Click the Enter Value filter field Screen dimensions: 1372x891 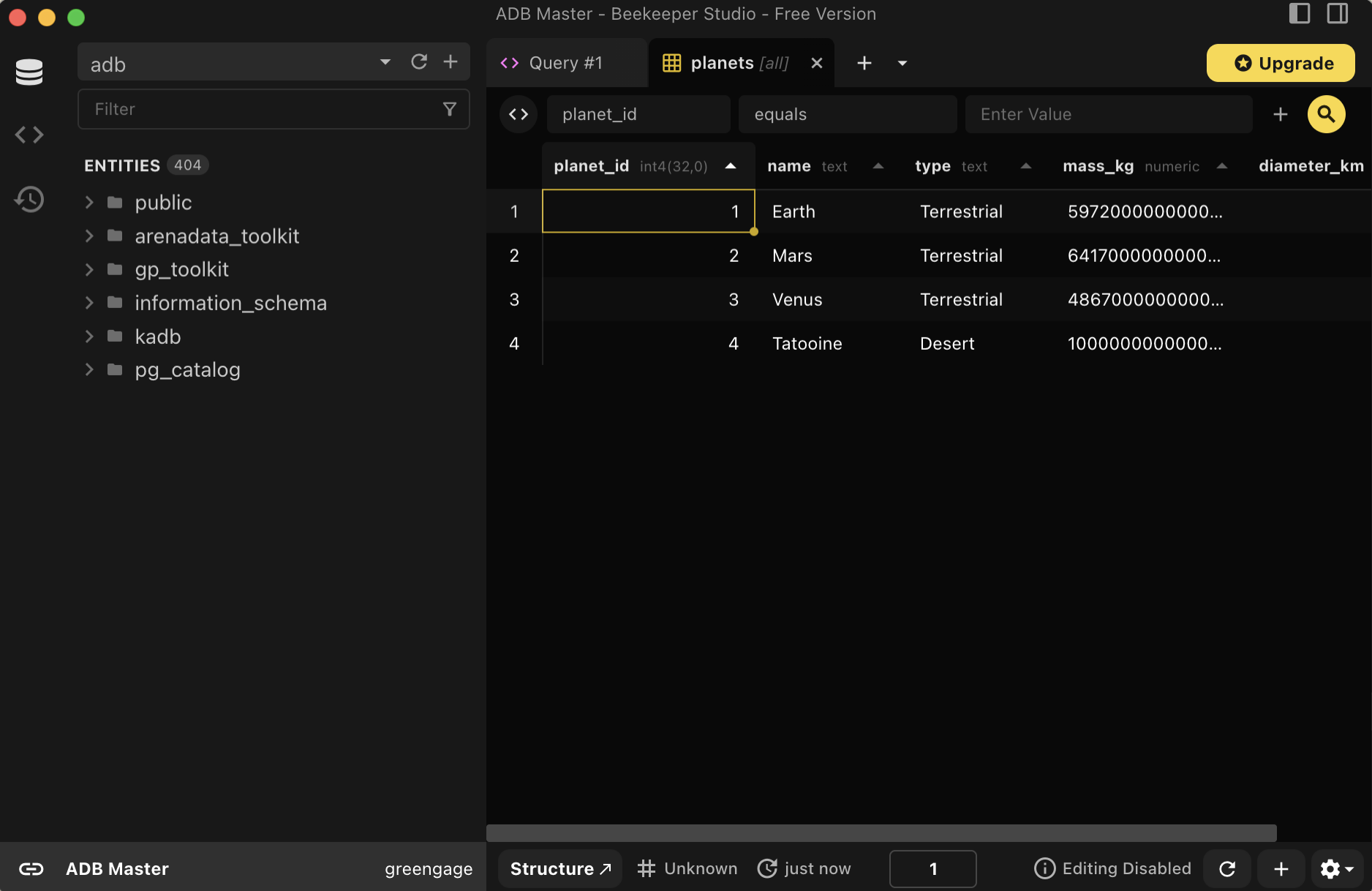click(1109, 114)
